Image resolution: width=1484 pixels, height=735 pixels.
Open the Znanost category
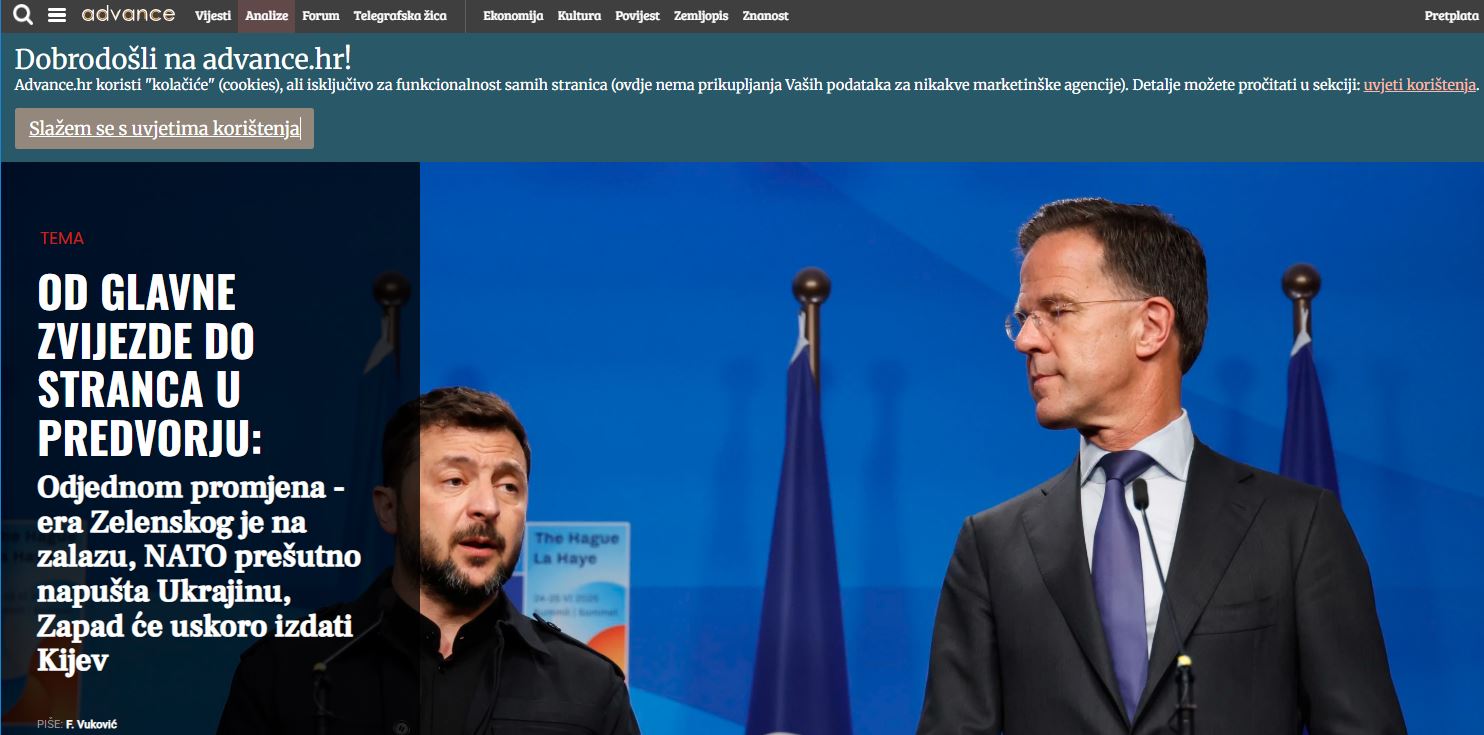[x=765, y=16]
